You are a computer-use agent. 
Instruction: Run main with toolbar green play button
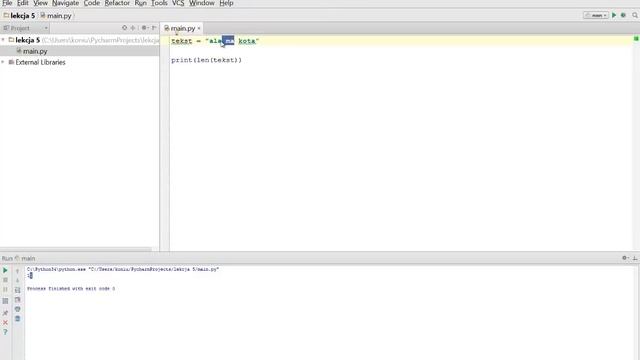(x=614, y=15)
